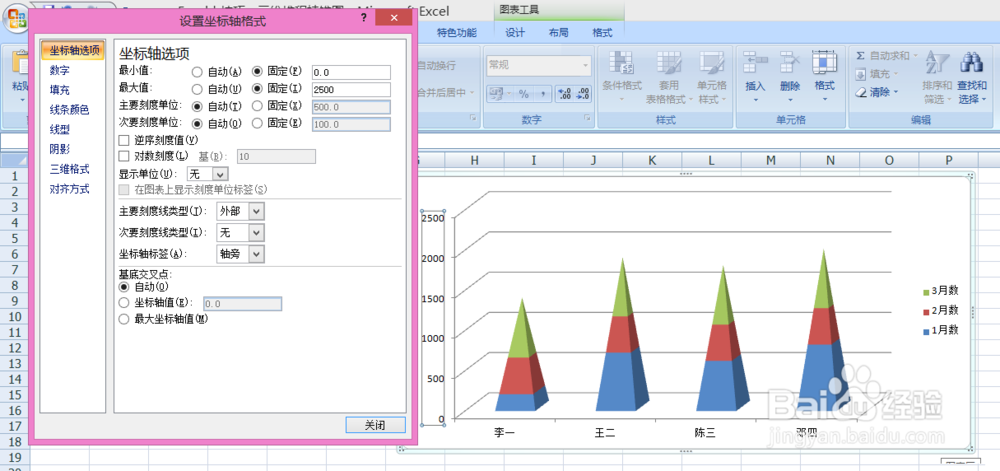This screenshot has width=1000, height=471.
Task: Select column header K
Action: click(652, 161)
